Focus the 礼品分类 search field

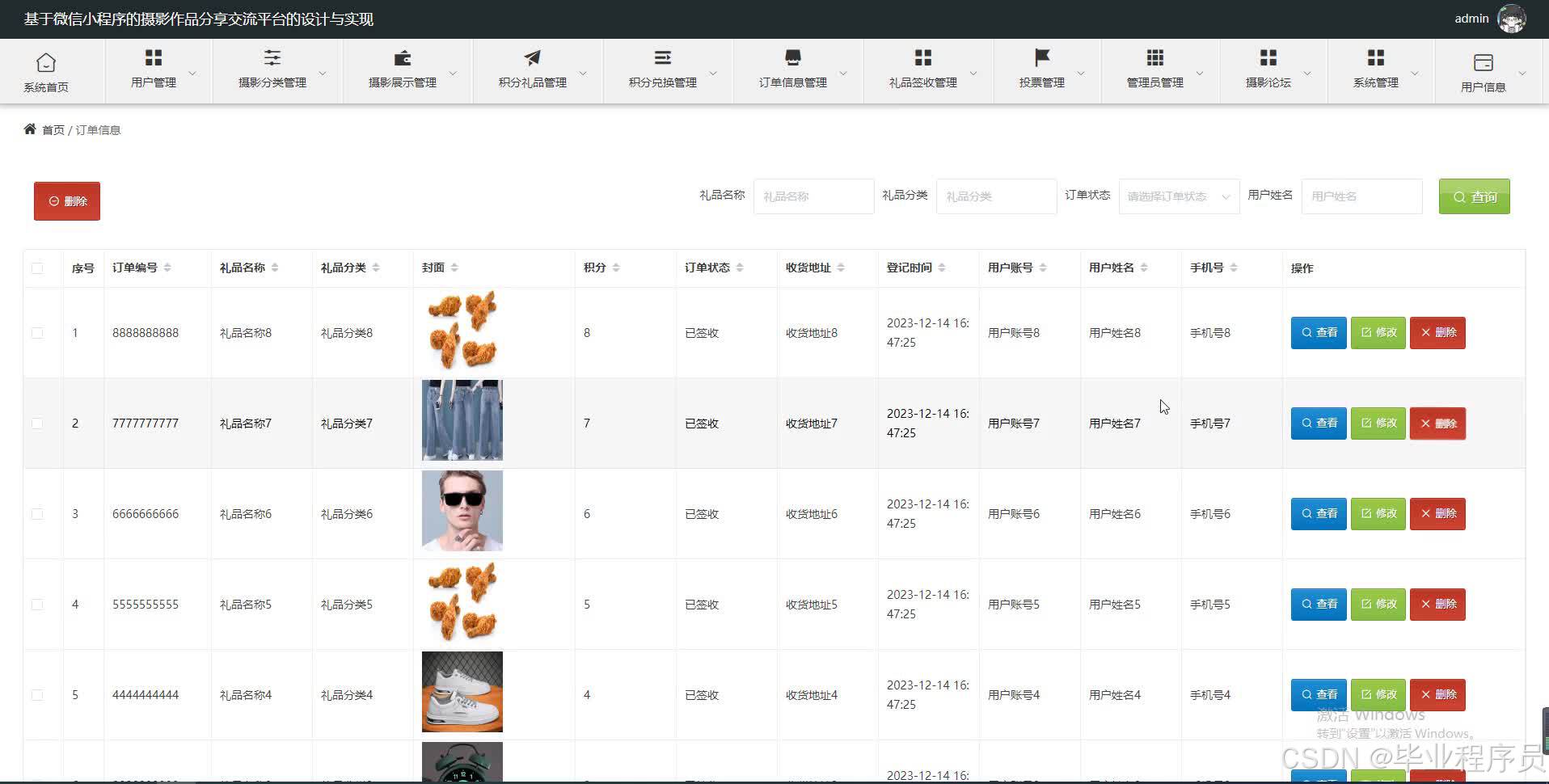(997, 196)
